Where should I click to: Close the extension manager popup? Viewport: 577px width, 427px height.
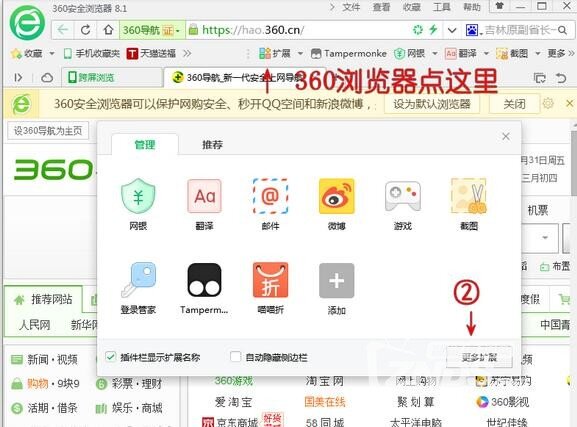click(506, 137)
